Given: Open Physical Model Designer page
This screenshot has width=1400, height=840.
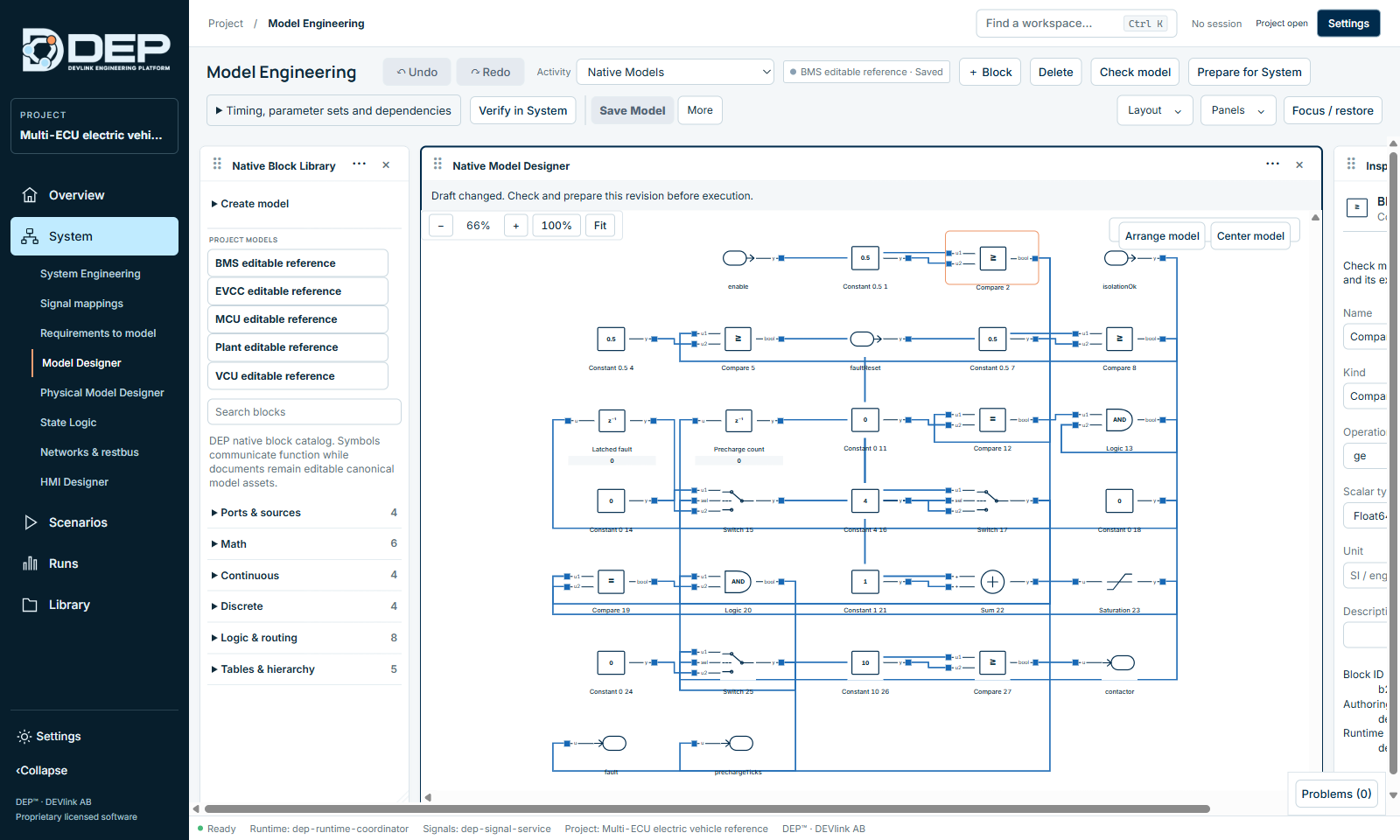Looking at the screenshot, I should point(102,393).
